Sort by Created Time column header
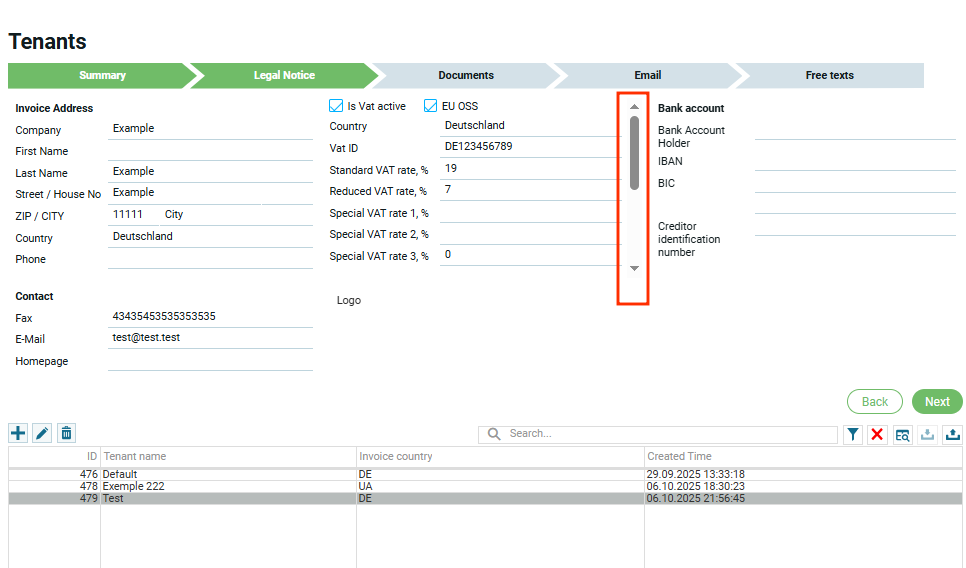The height and width of the screenshot is (568, 966). tap(680, 456)
